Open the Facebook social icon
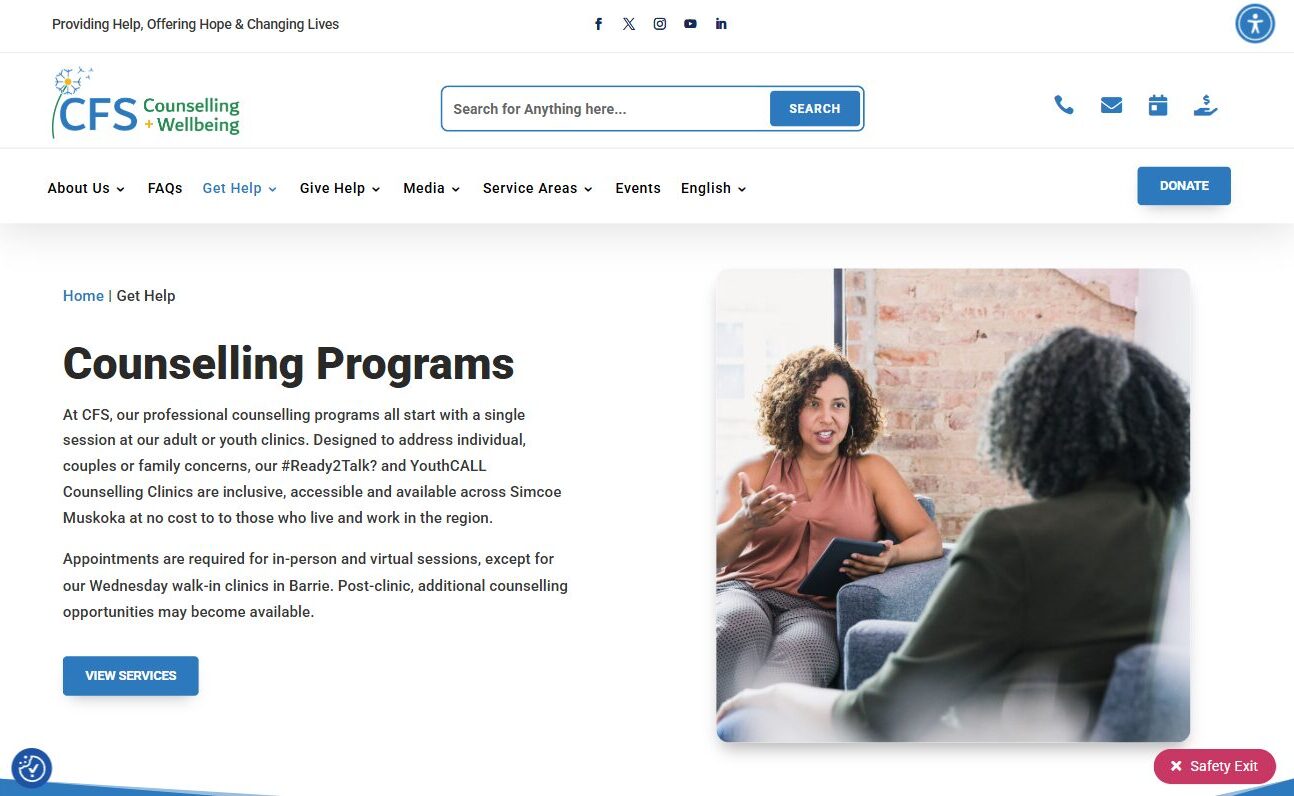 pyautogui.click(x=598, y=24)
